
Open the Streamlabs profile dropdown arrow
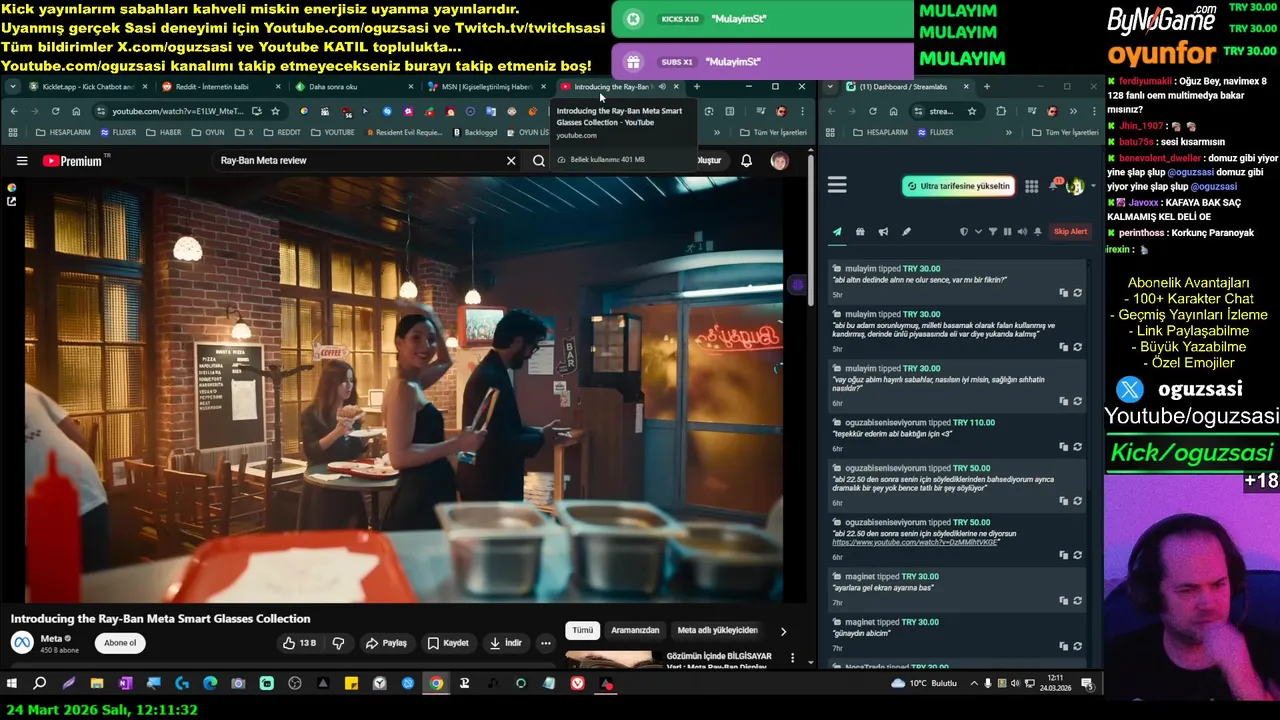click(x=1092, y=186)
